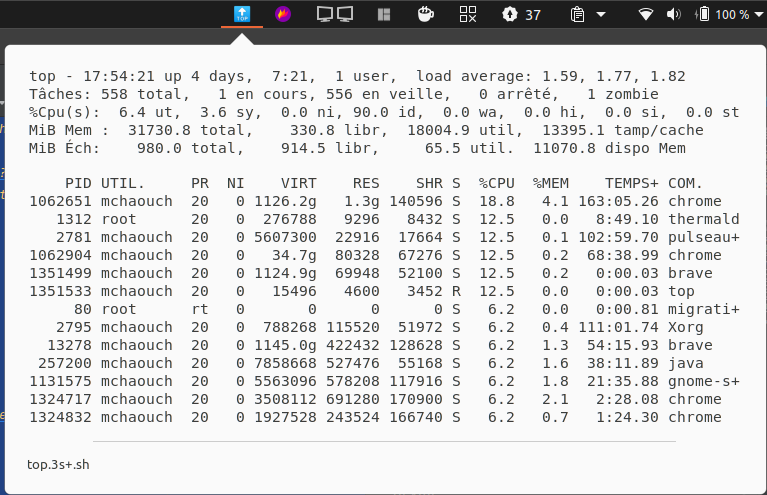This screenshot has height=495, width=767.
Task: Click the thermald process row PID 1312
Action: pyautogui.click(x=384, y=219)
